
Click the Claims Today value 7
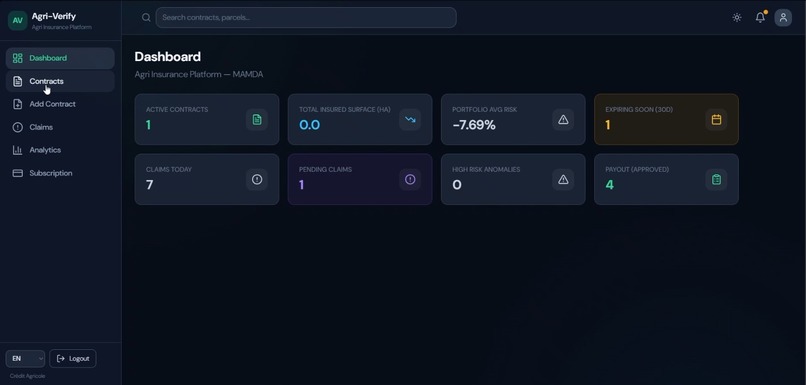pyautogui.click(x=150, y=185)
